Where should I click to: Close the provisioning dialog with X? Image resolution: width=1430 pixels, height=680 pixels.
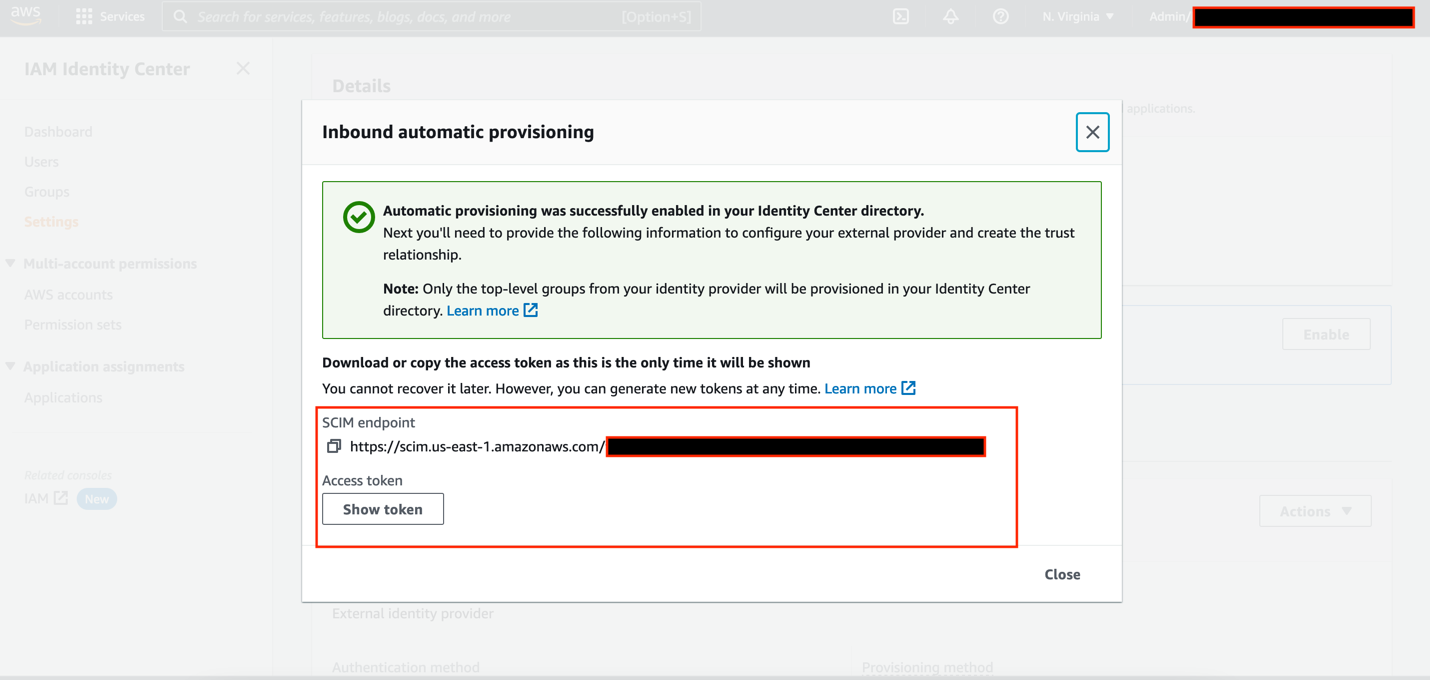tap(1092, 132)
